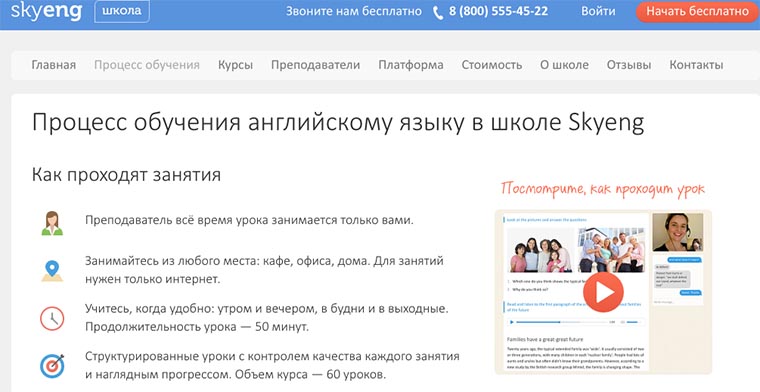Click text 'Занимайтесь из любого места'
The image size is (760, 392).
[x=172, y=261]
